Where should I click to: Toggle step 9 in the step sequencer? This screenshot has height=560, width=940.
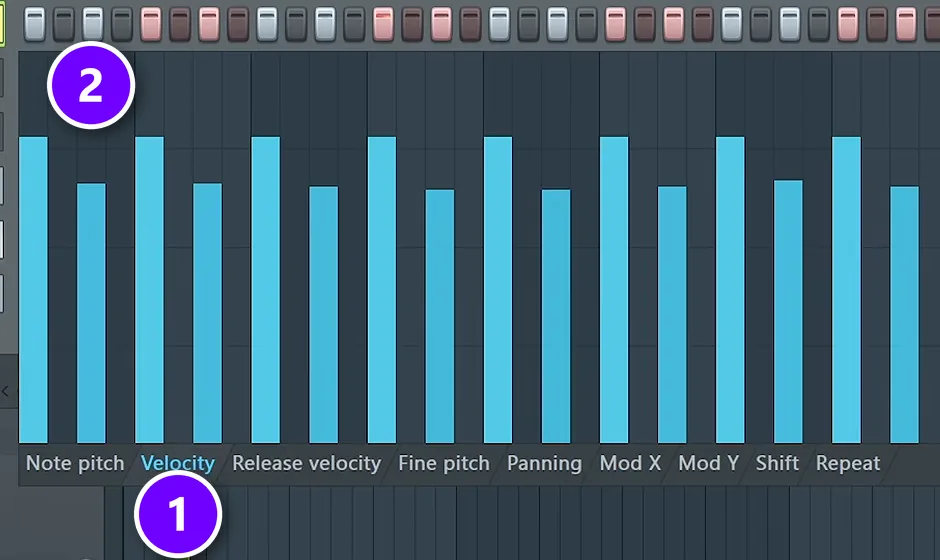[267, 25]
